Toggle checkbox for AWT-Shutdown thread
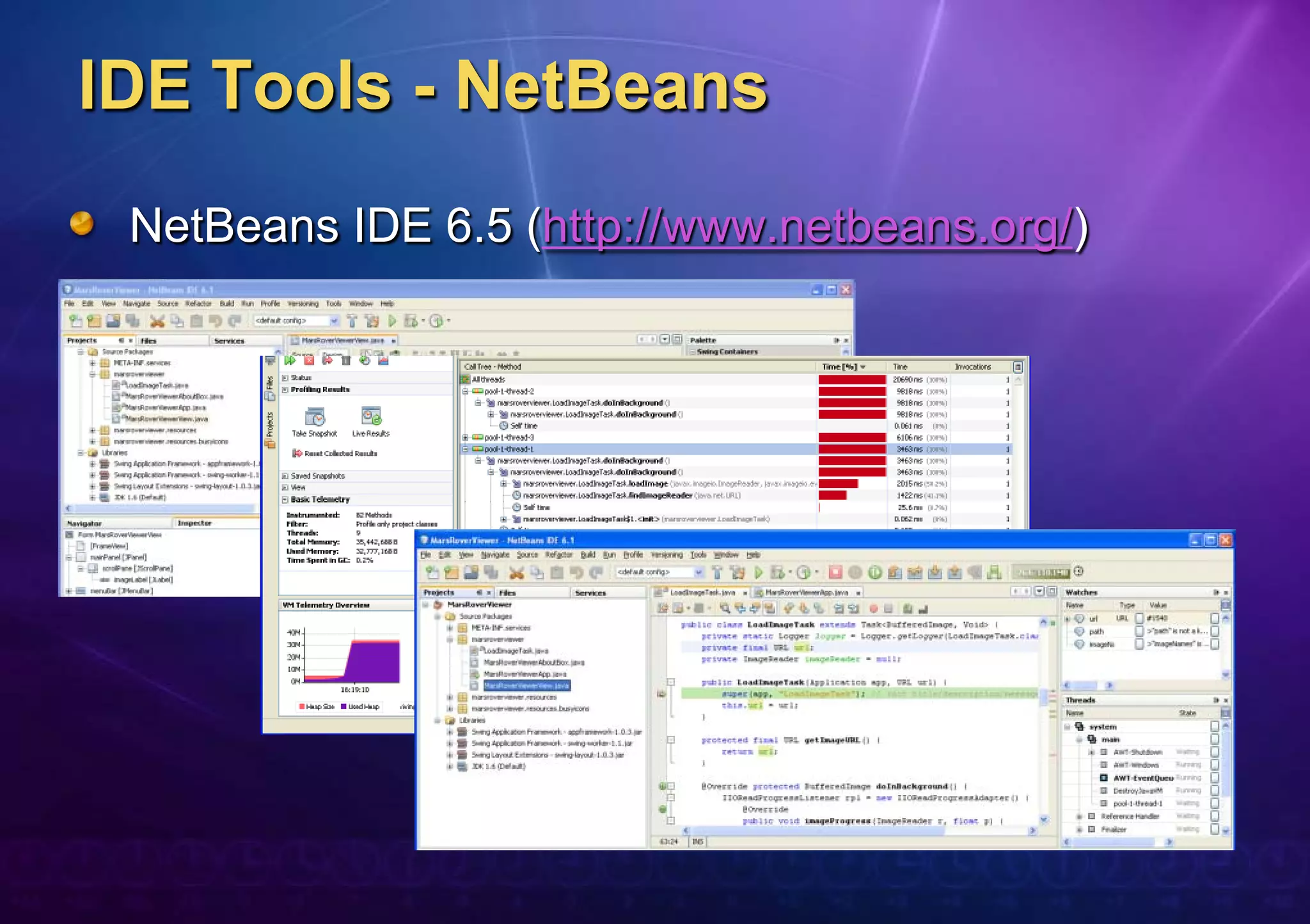1310x924 pixels. pyautogui.click(x=1215, y=752)
